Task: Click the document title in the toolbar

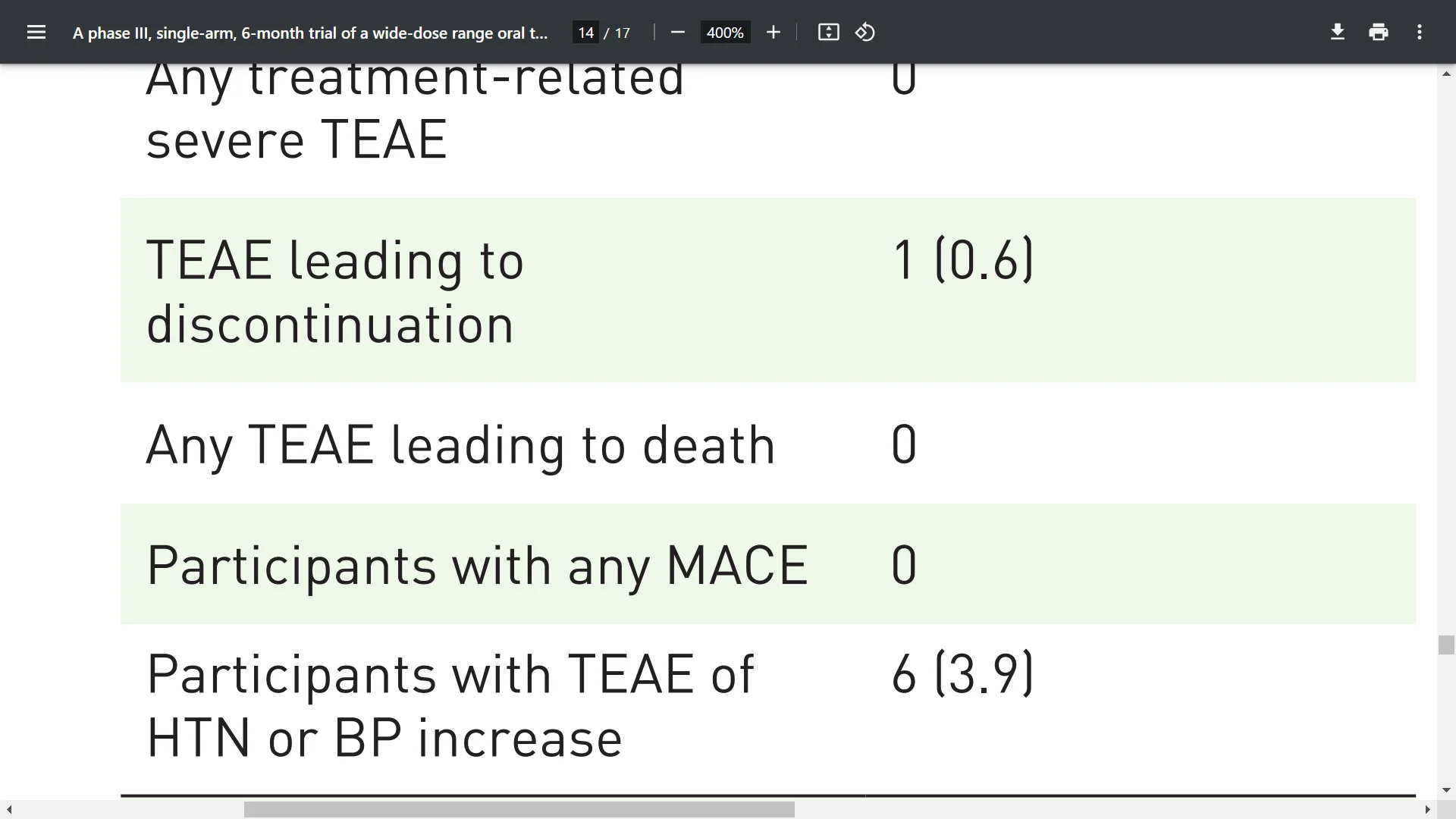Action: click(x=310, y=33)
